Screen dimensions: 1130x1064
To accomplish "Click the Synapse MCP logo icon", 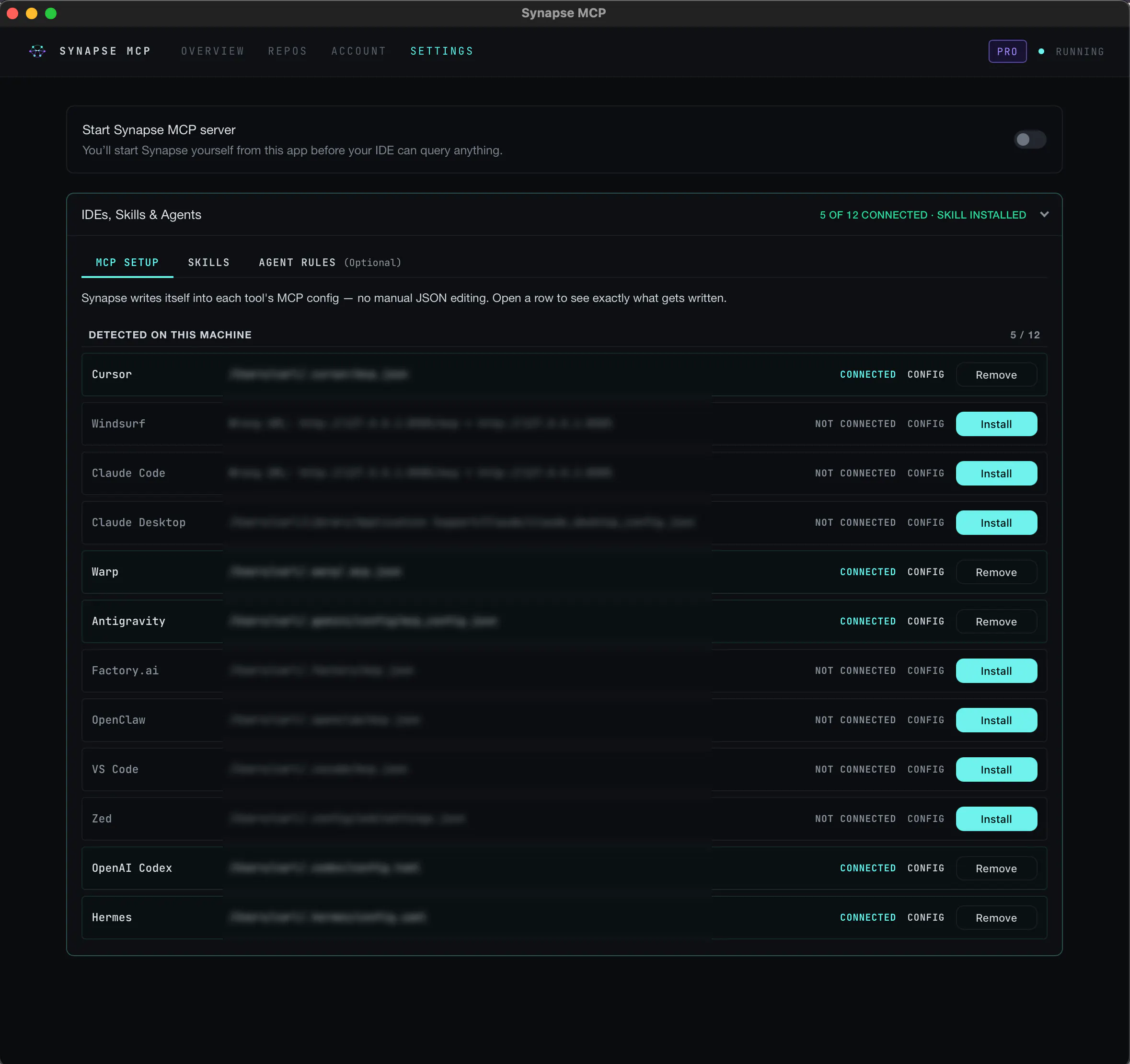I will (x=37, y=51).
